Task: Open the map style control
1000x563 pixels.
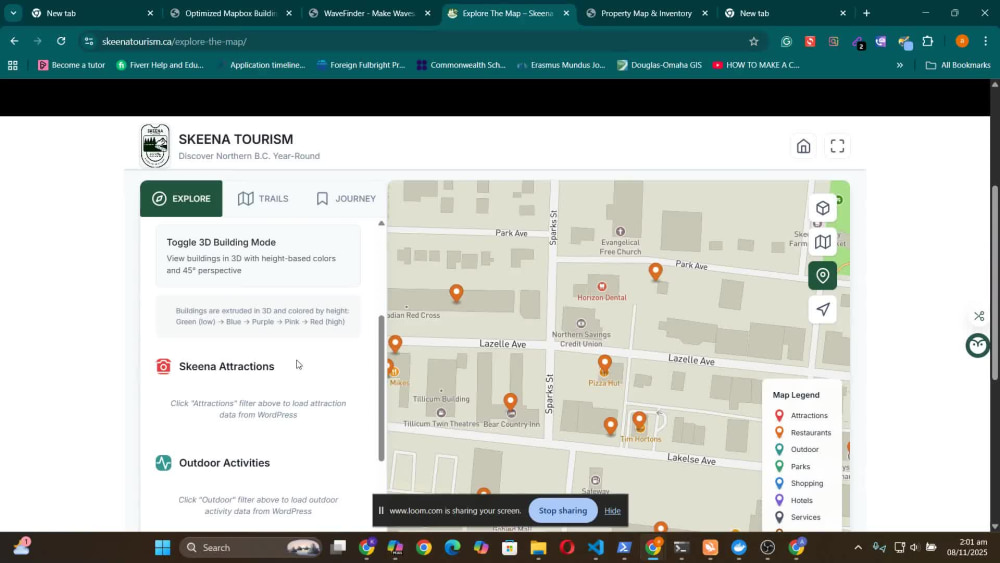Action: (823, 242)
